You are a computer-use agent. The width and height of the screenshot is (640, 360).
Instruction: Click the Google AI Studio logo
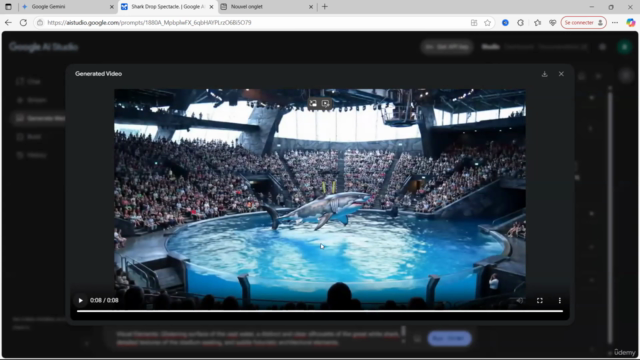click(x=43, y=47)
